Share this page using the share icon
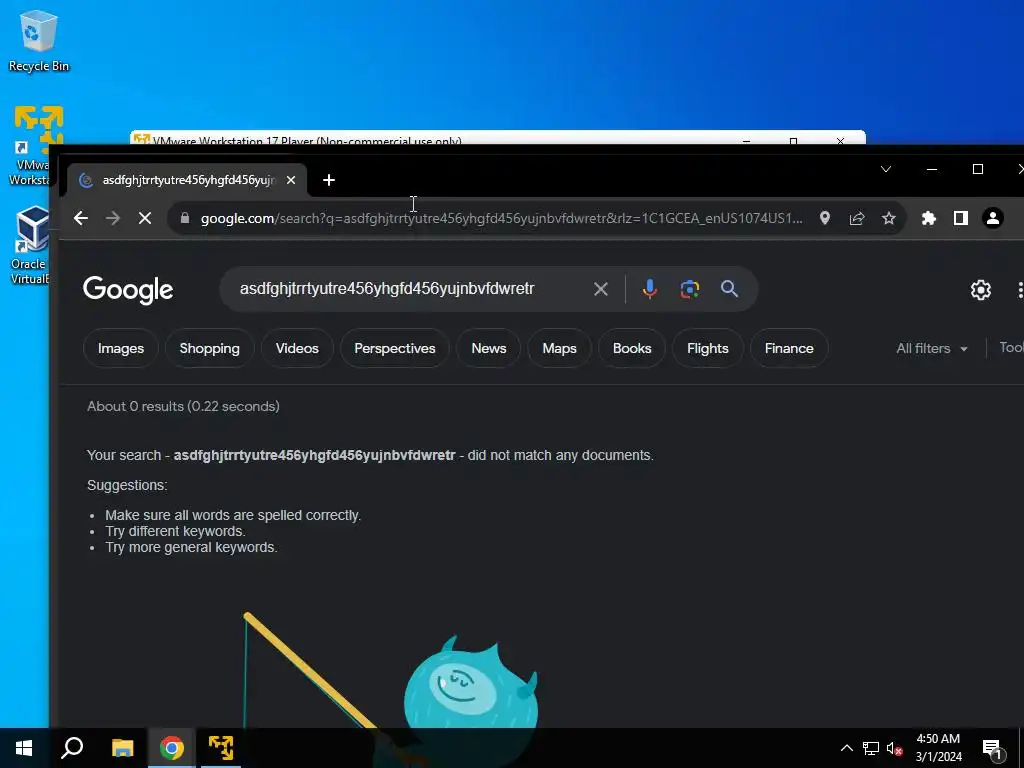This screenshot has height=768, width=1024. 857,218
